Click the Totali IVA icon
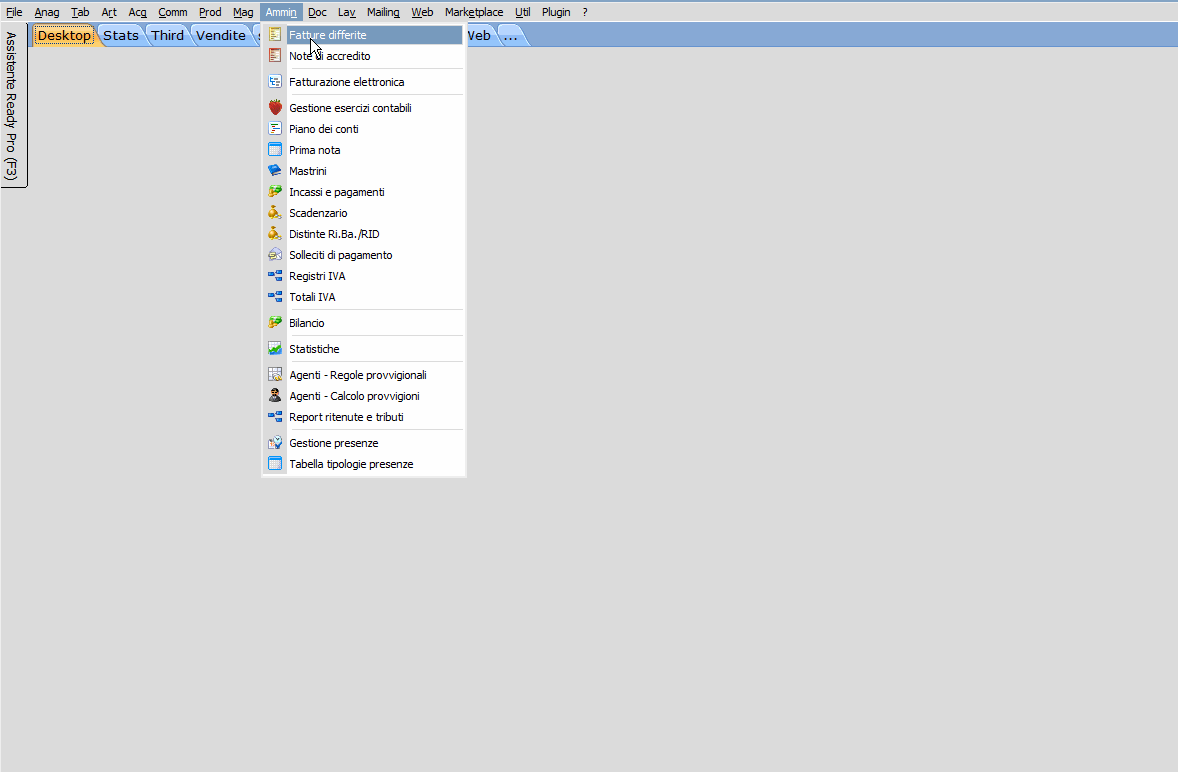 [x=275, y=297]
